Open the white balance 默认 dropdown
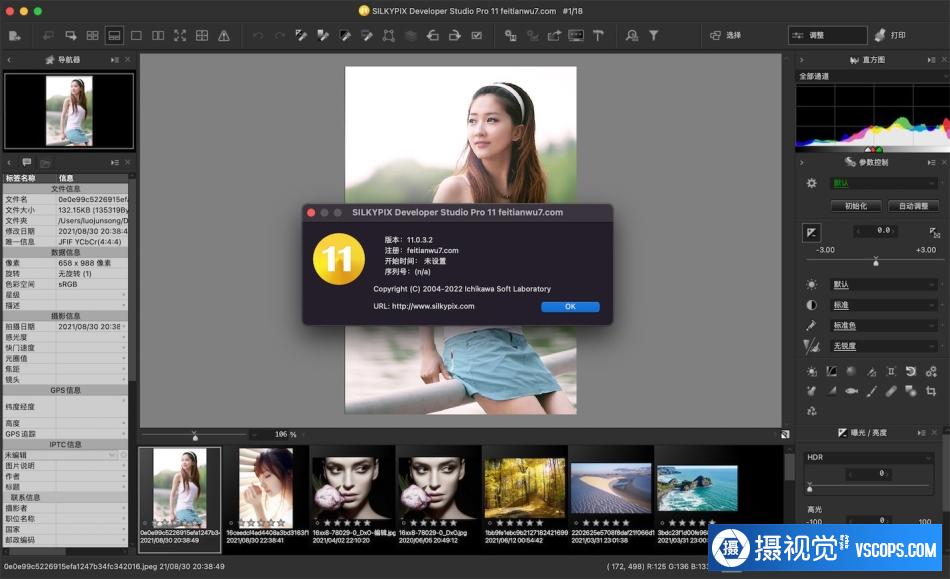This screenshot has height=579, width=950. point(884,285)
